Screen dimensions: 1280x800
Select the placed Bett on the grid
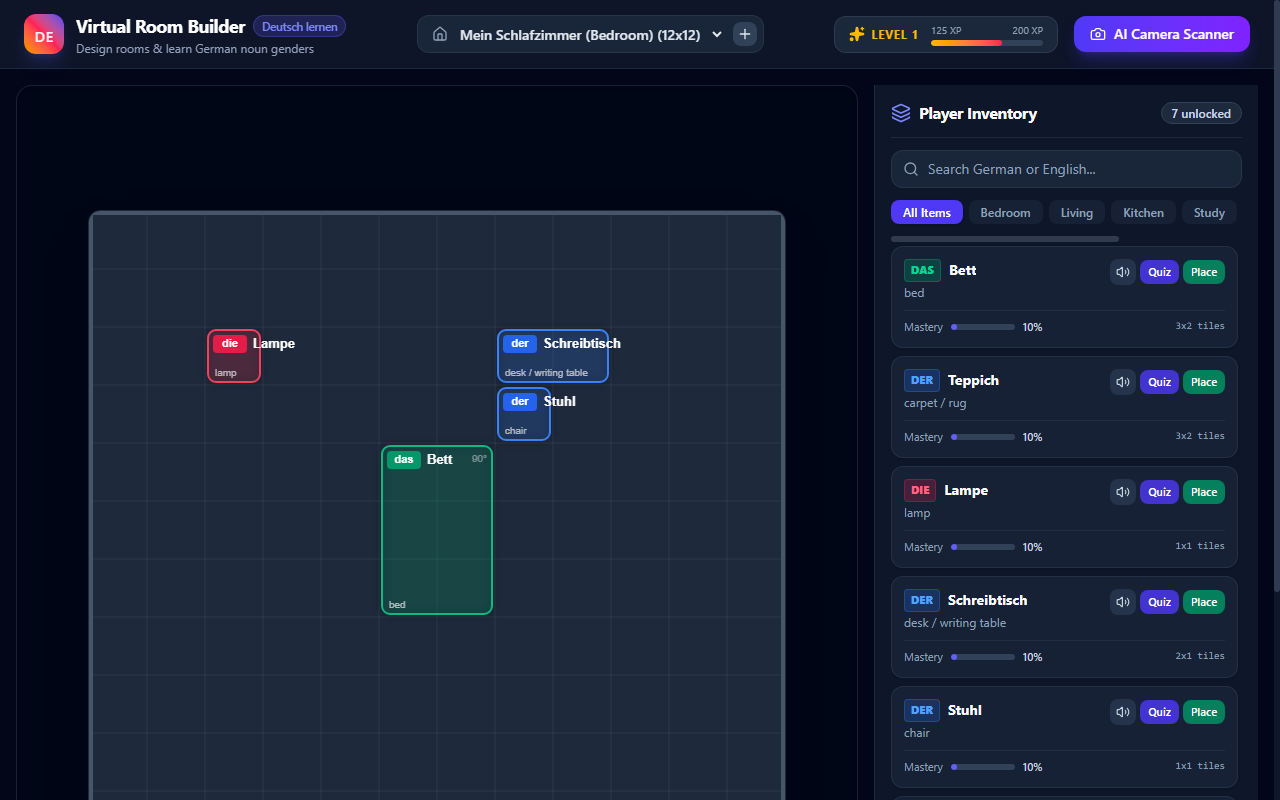(x=437, y=530)
